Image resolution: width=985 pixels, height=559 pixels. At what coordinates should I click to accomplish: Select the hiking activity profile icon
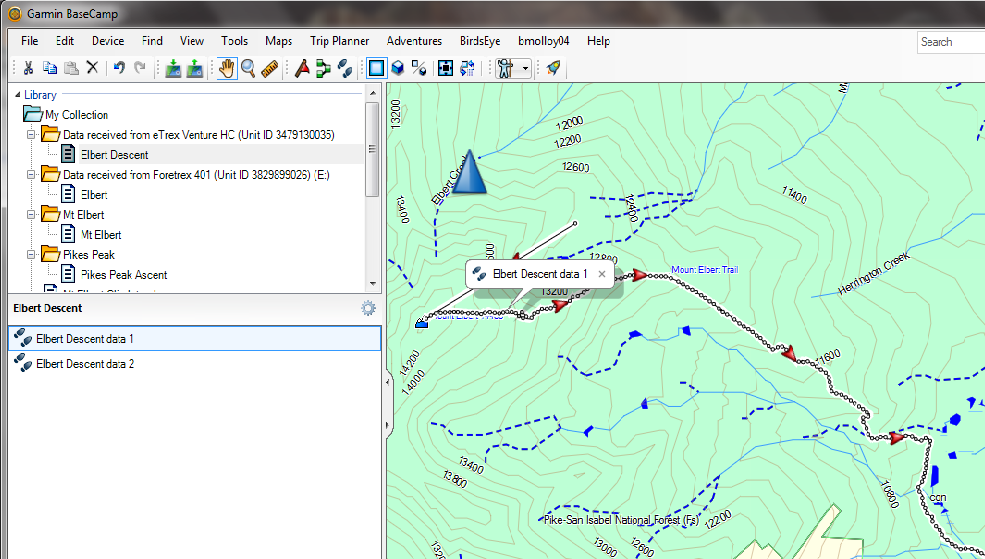pos(505,68)
